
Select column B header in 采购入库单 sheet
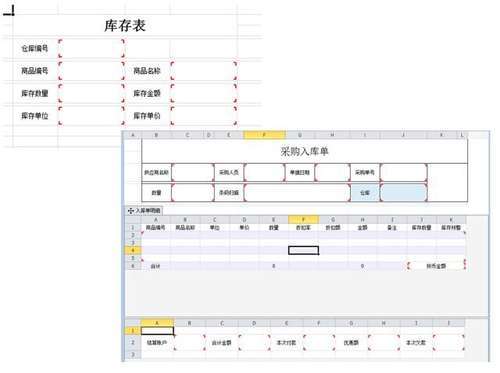coord(156,135)
